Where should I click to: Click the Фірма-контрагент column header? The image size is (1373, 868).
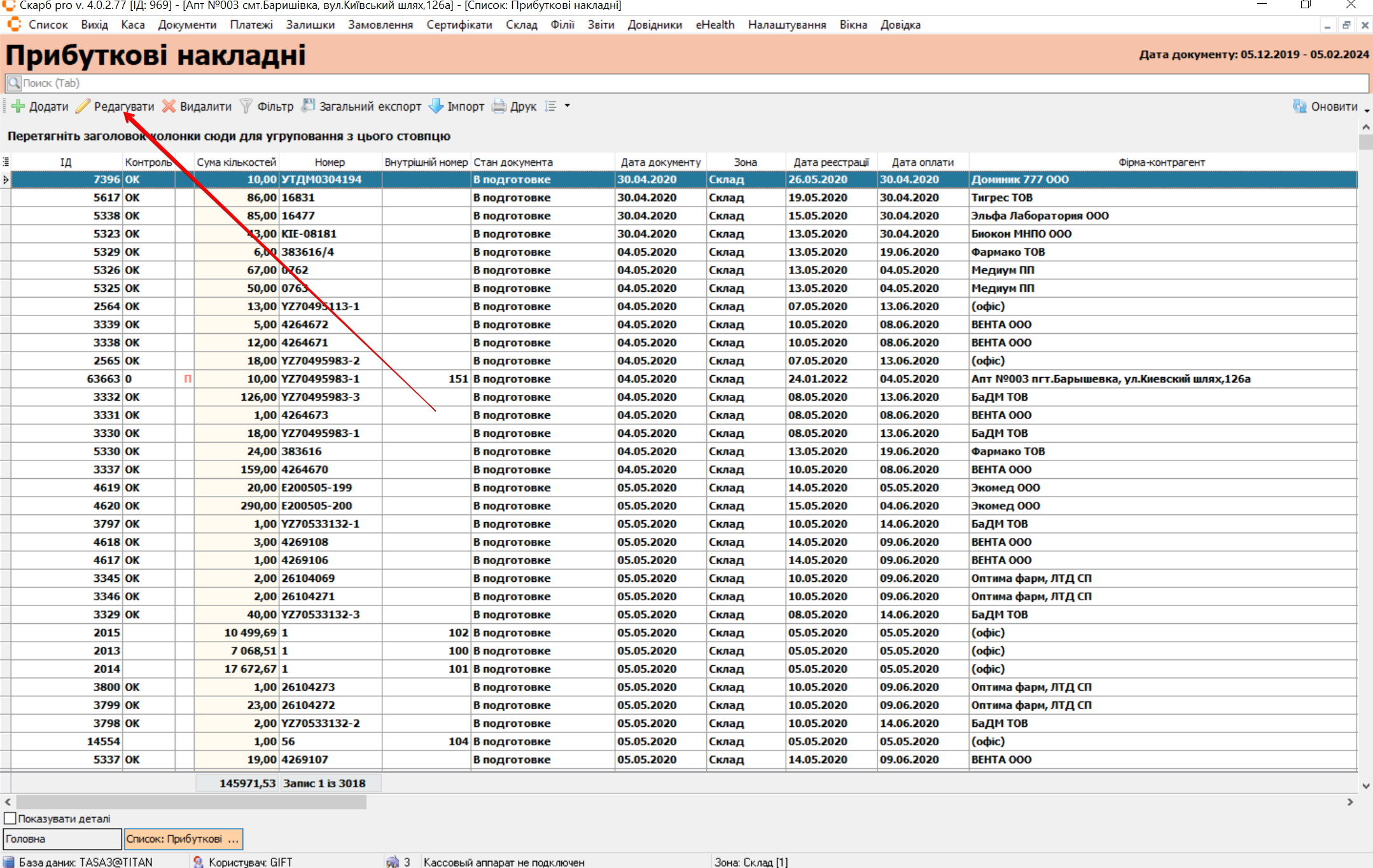tap(1161, 162)
